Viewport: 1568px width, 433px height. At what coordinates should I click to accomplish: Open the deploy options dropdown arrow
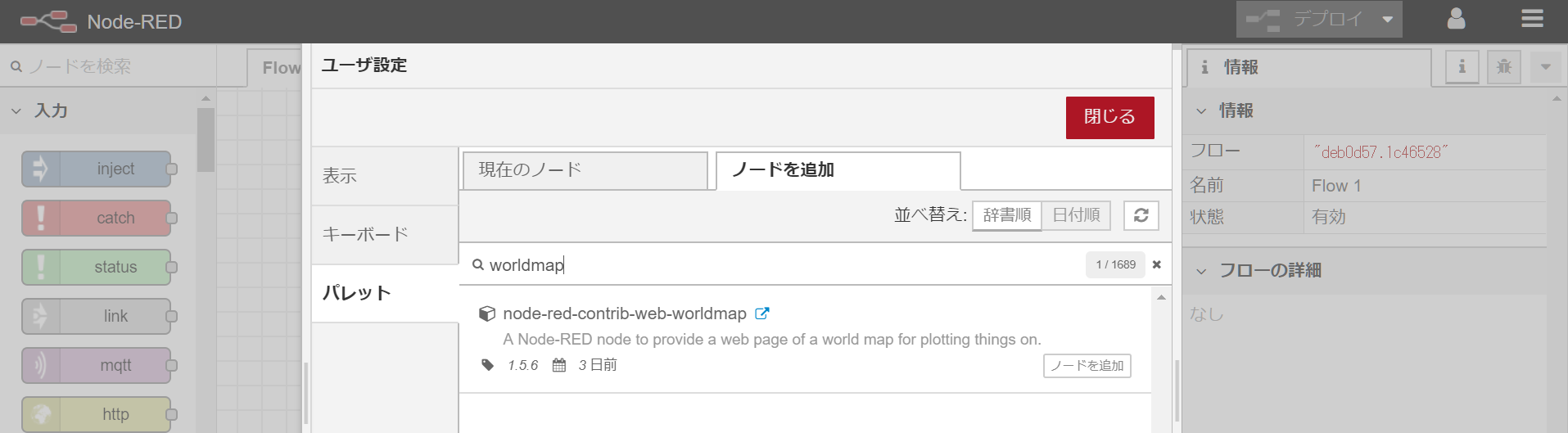tap(1387, 20)
